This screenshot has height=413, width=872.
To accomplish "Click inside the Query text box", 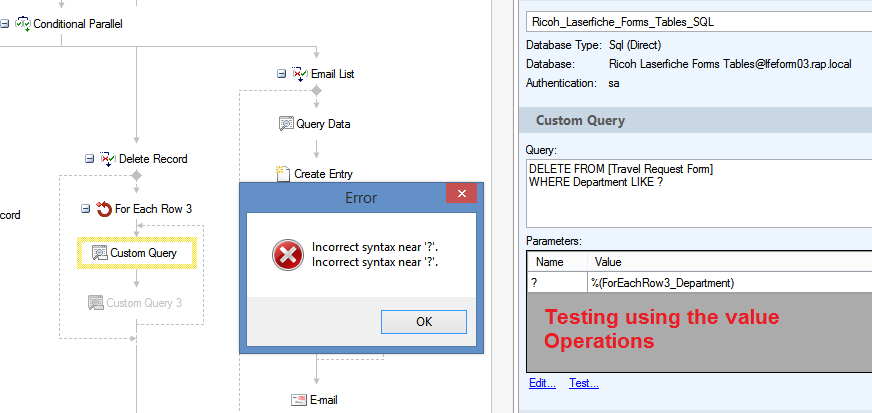I will (x=698, y=192).
